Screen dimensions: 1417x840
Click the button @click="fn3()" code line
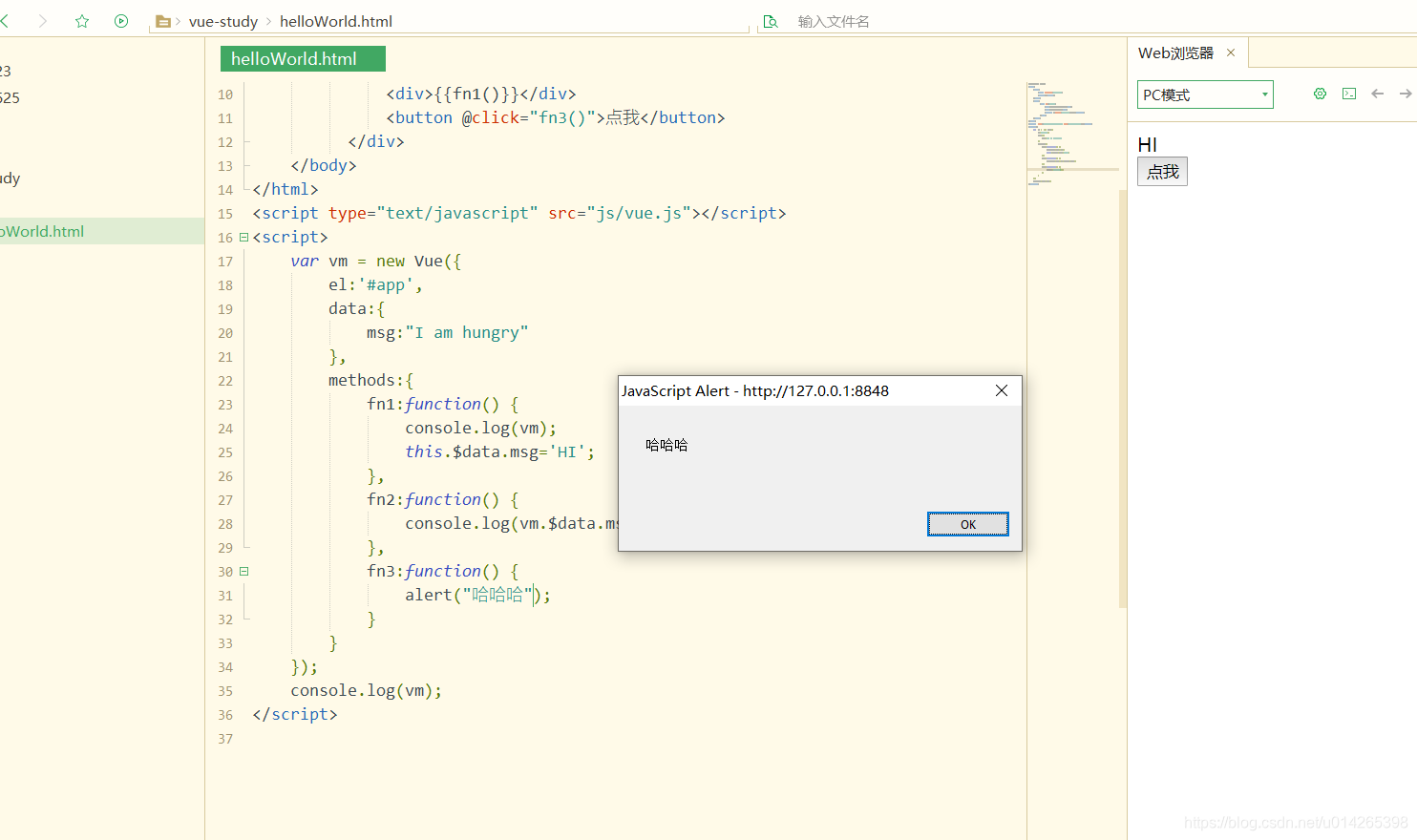(x=555, y=117)
